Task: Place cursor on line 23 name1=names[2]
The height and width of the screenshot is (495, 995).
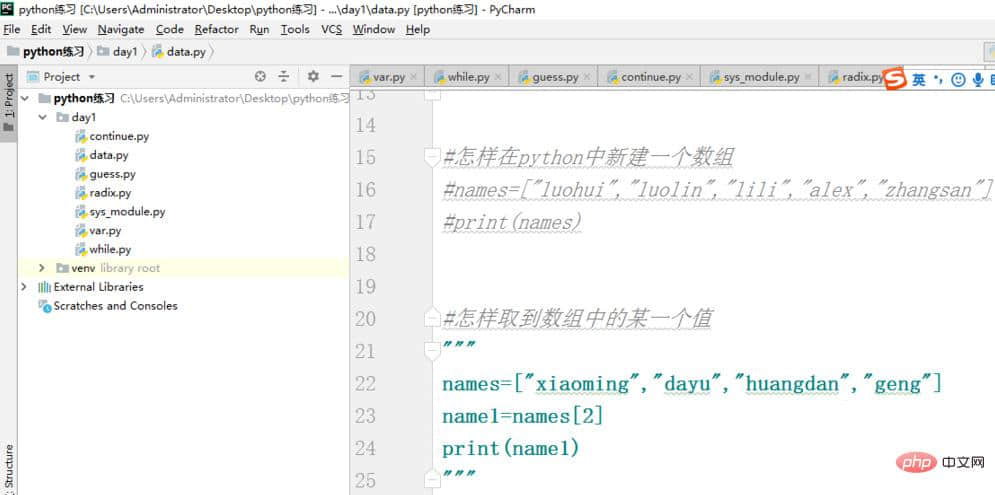Action: [x=522, y=416]
